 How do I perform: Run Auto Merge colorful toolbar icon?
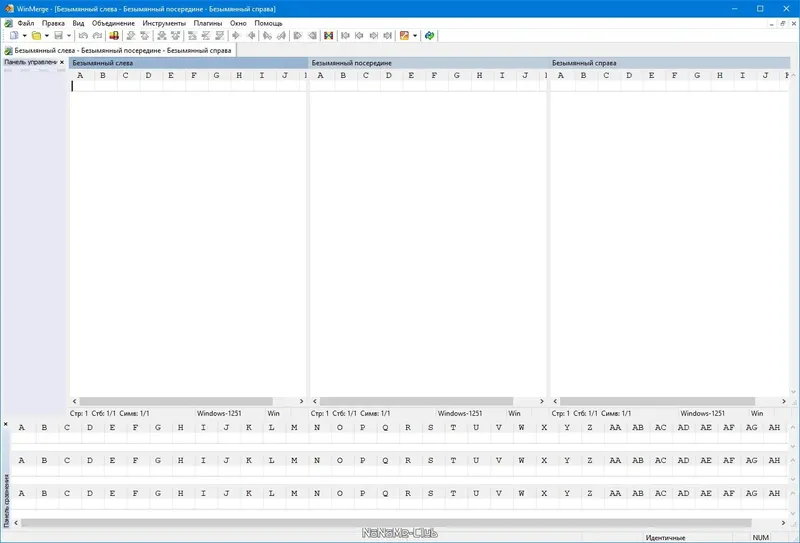[x=329, y=36]
